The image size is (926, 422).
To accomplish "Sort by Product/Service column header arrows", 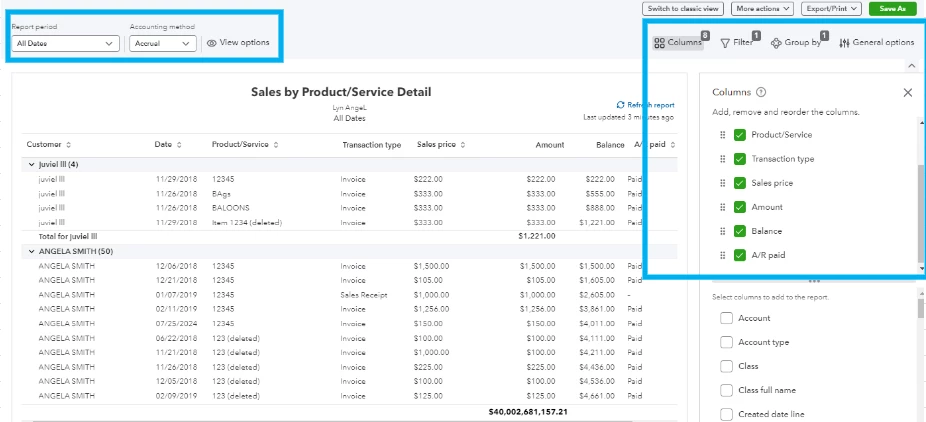I will pos(276,145).
